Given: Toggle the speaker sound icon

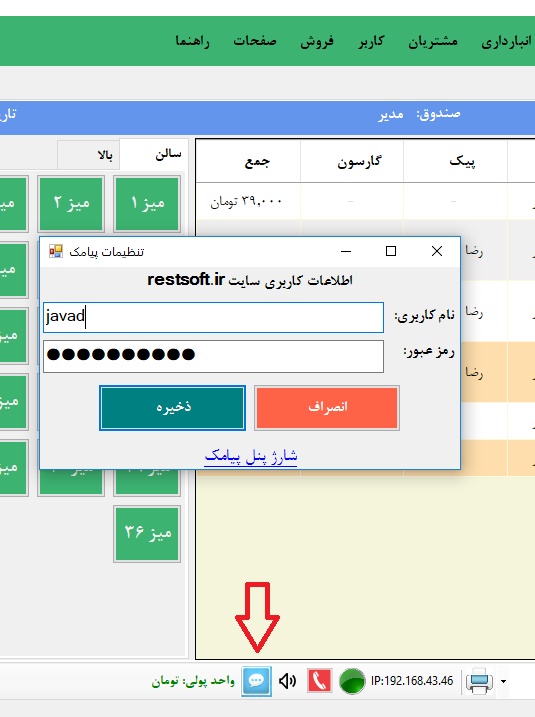Looking at the screenshot, I should pos(288,681).
